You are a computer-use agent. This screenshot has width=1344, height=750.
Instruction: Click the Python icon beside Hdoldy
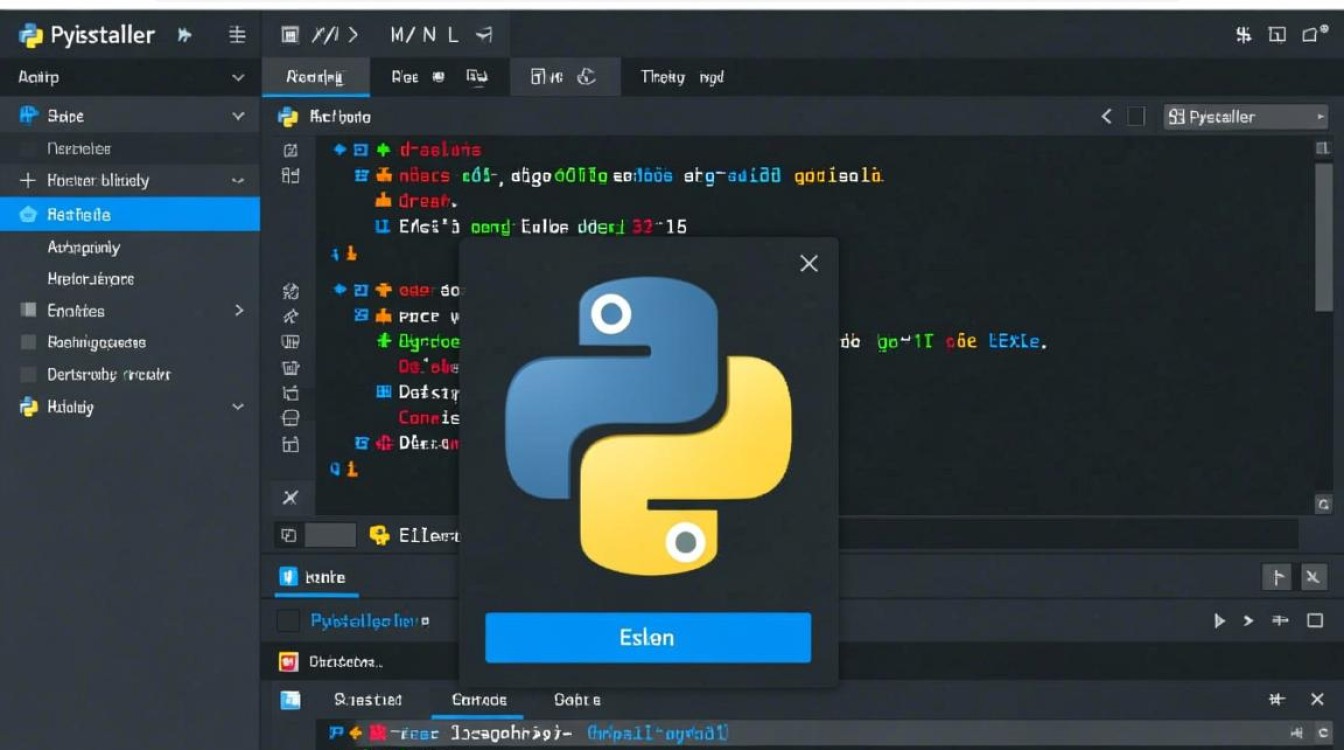[28, 407]
